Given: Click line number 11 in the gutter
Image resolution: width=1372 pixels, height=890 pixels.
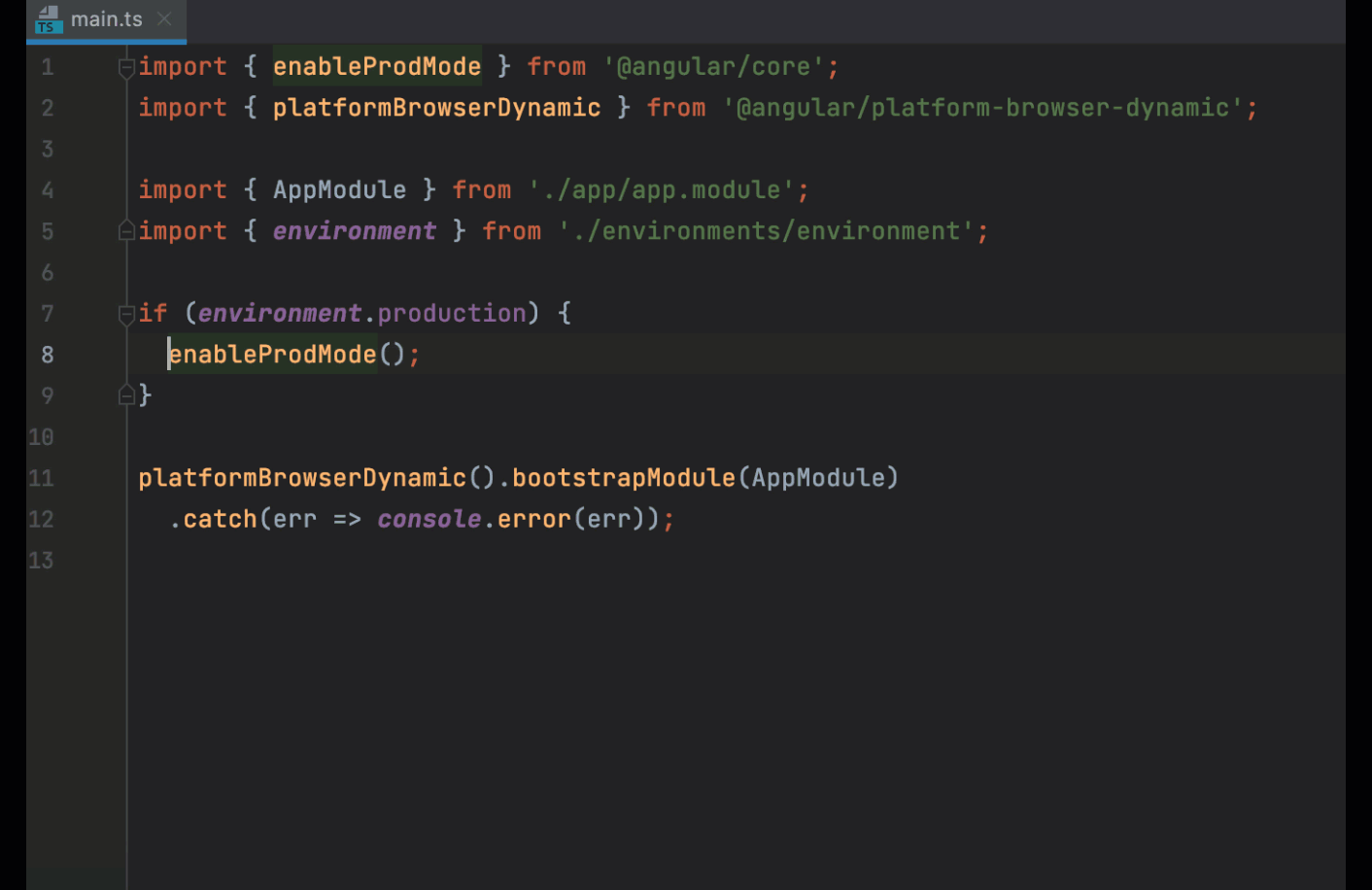Looking at the screenshot, I should 41,477.
